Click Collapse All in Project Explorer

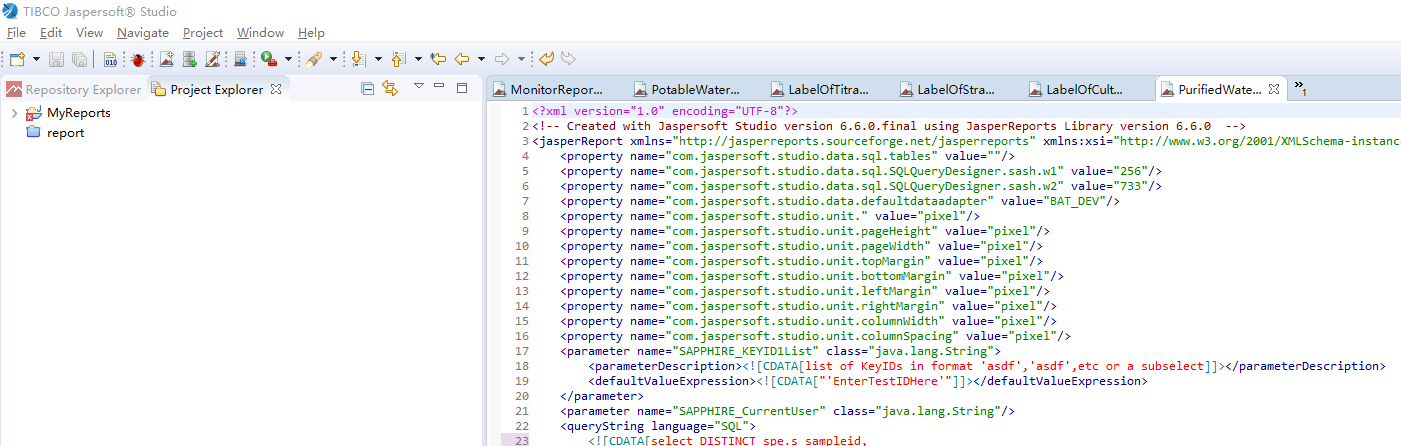[367, 89]
